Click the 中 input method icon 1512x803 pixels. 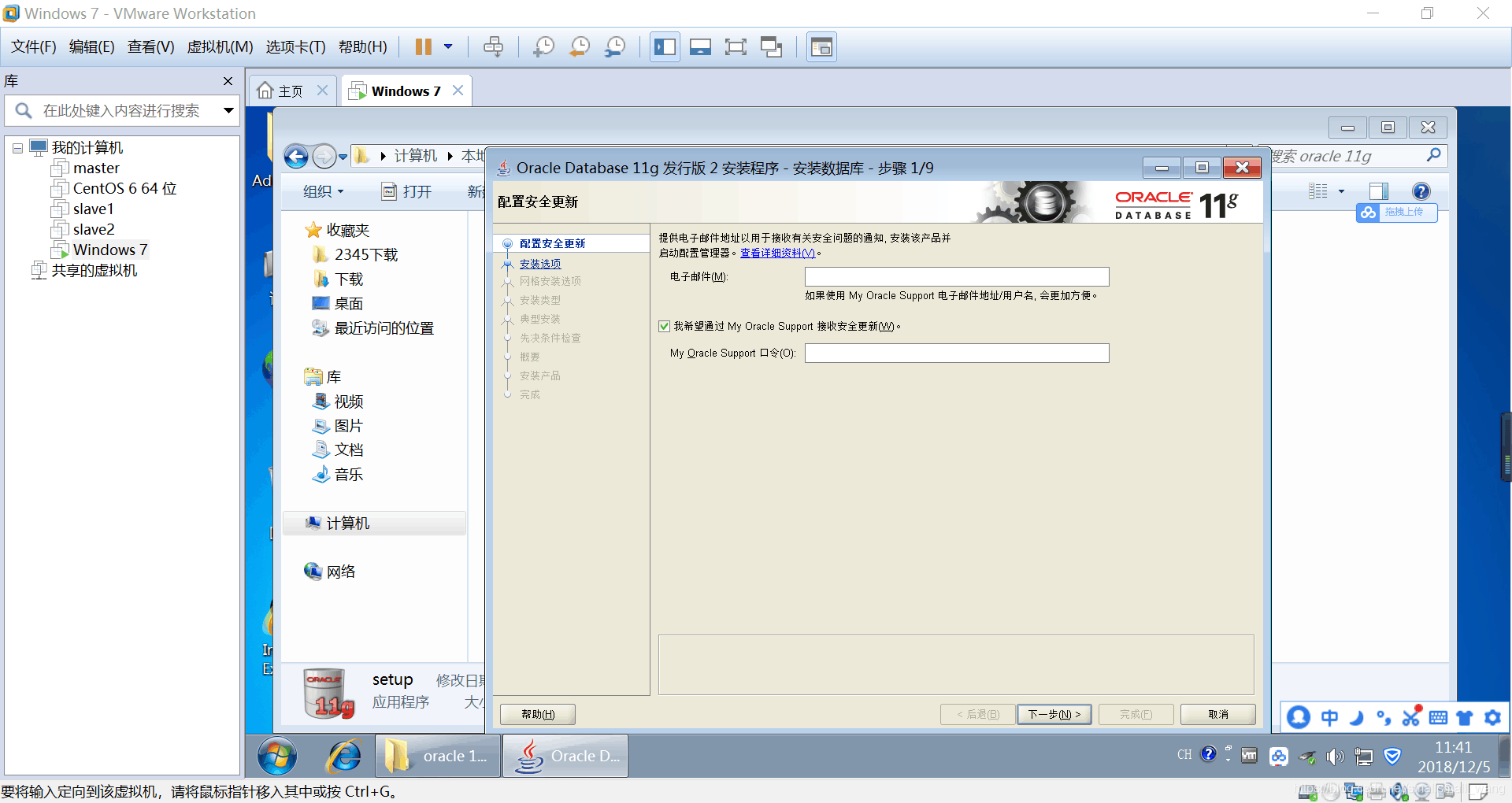(1329, 717)
